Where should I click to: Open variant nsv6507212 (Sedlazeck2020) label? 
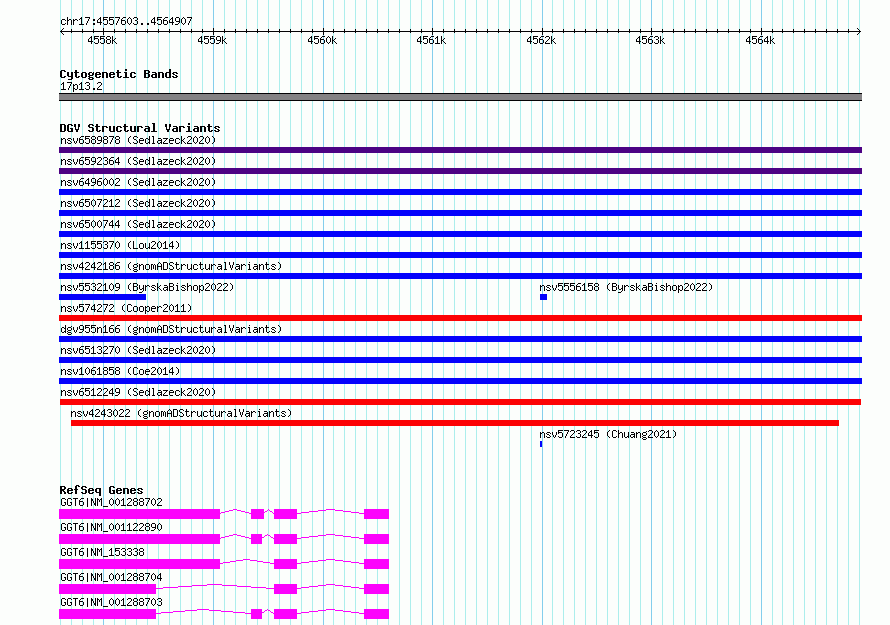(x=138, y=203)
